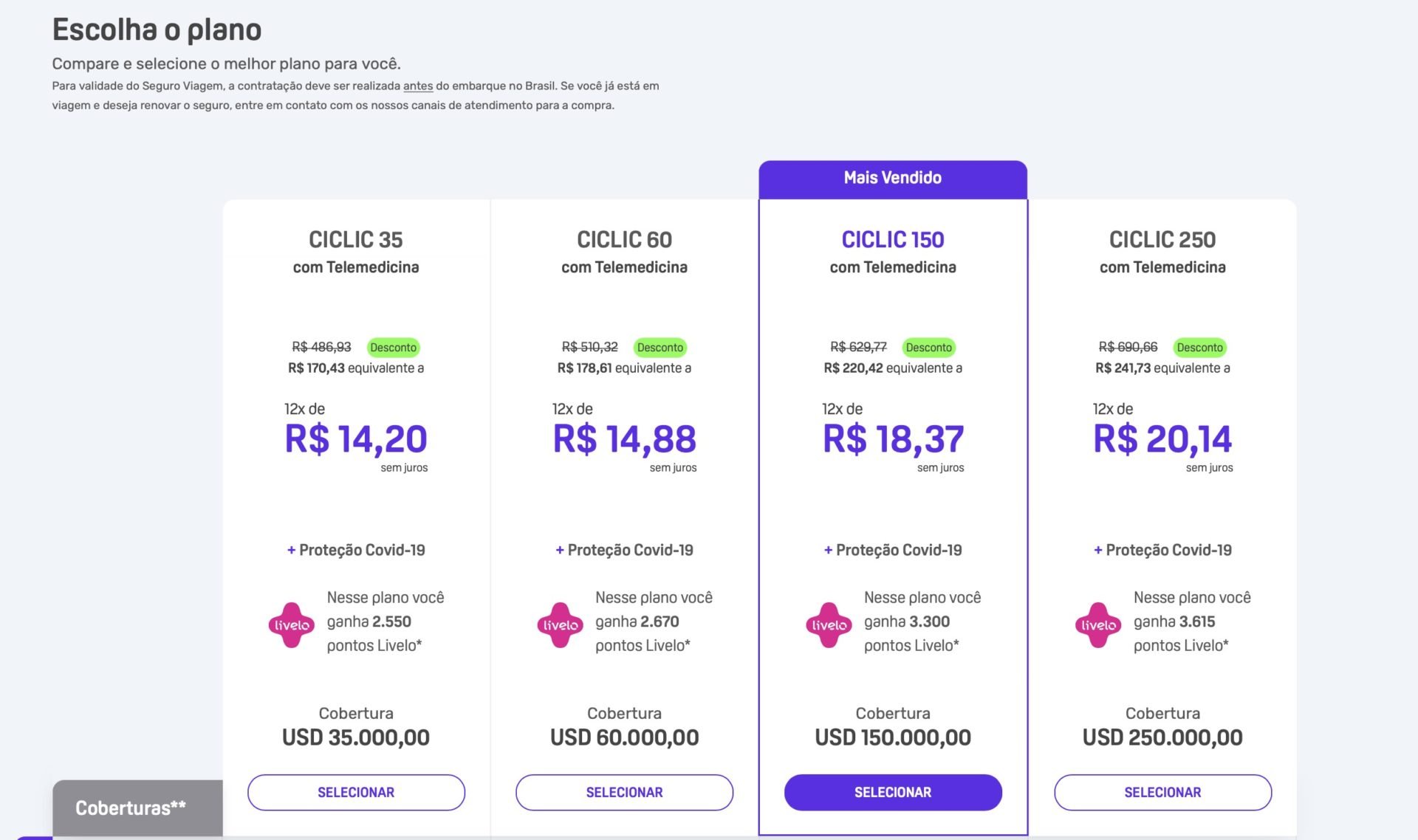Click the Mais Vendido banner
Image resolution: width=1418 pixels, height=840 pixels.
coord(893,178)
